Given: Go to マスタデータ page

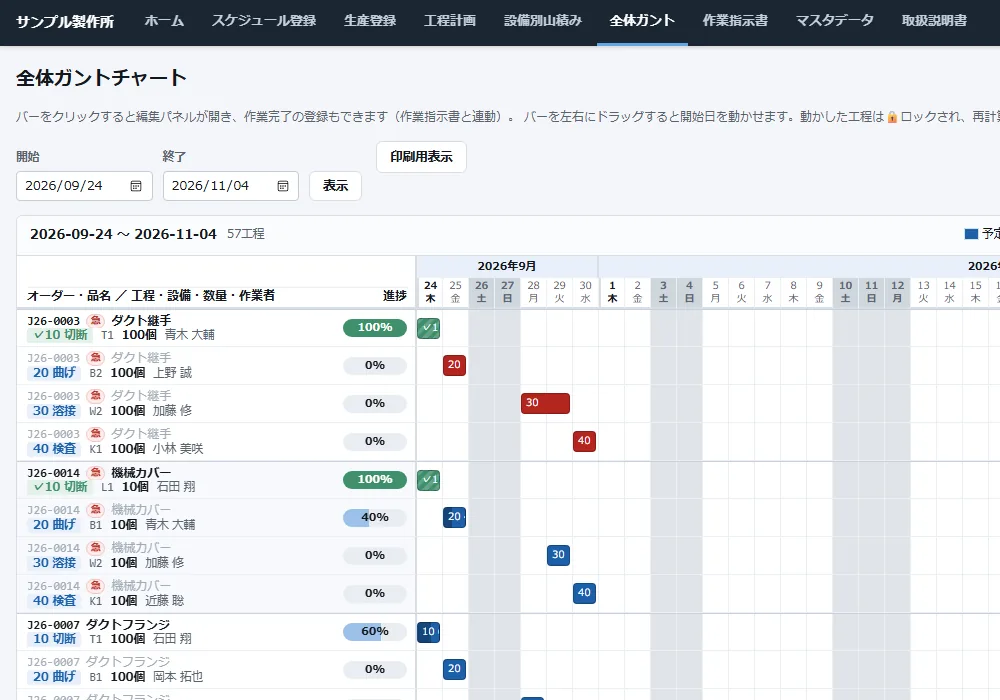Looking at the screenshot, I should pos(834,21).
